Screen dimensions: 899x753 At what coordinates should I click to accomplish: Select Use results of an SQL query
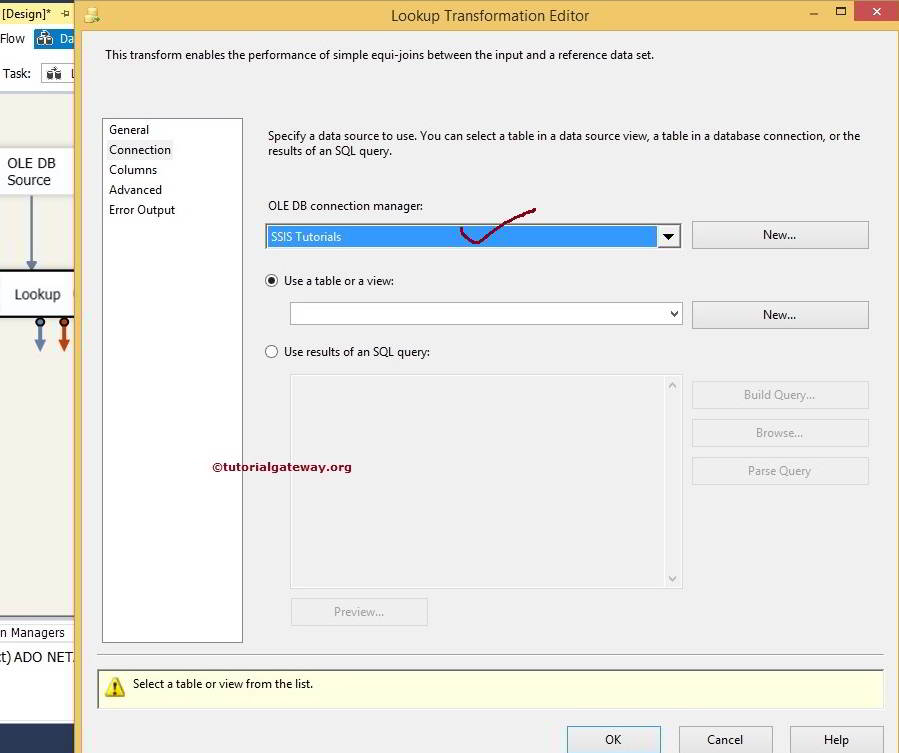(x=271, y=351)
